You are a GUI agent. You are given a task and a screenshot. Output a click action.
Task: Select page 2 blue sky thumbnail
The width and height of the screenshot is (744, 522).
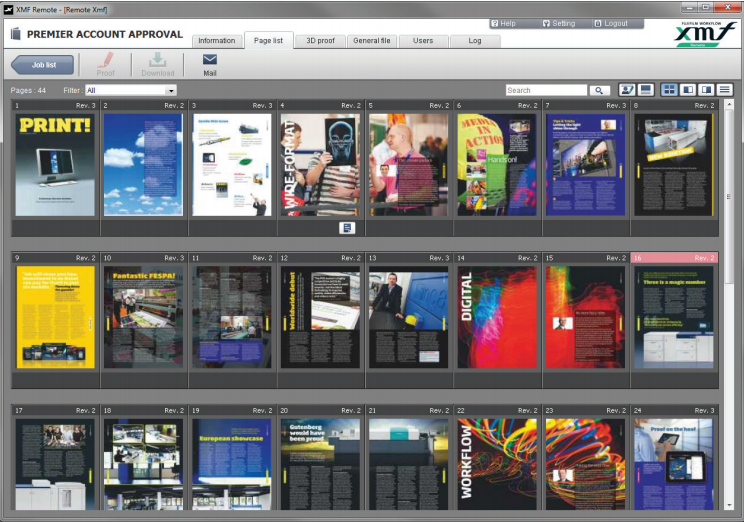coord(143,165)
